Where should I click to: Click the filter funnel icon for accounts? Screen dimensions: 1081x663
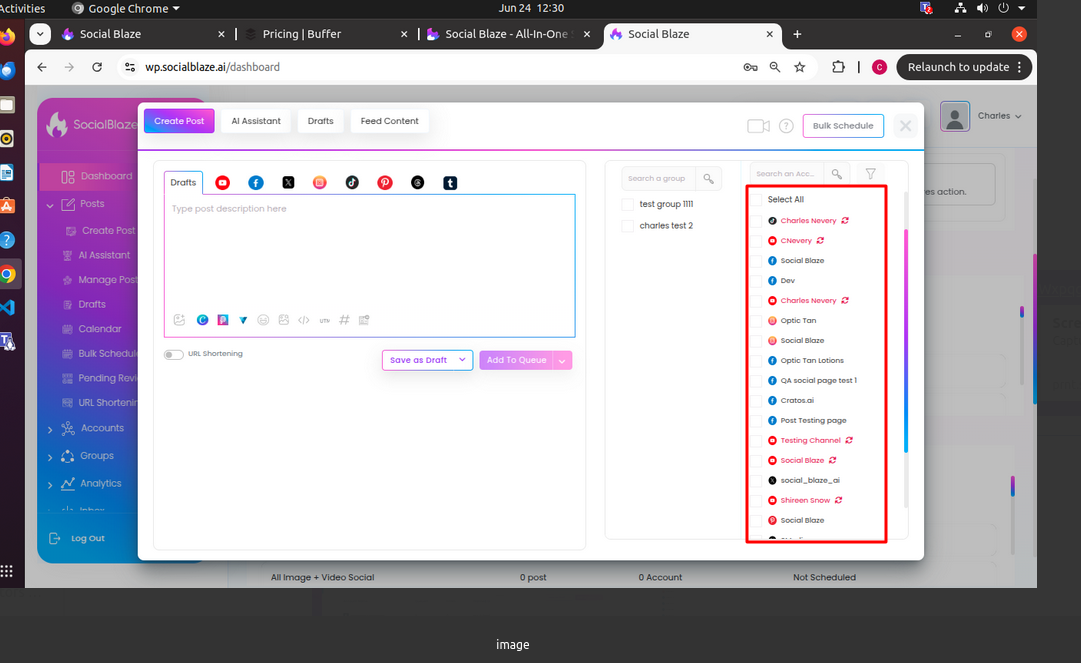click(871, 174)
